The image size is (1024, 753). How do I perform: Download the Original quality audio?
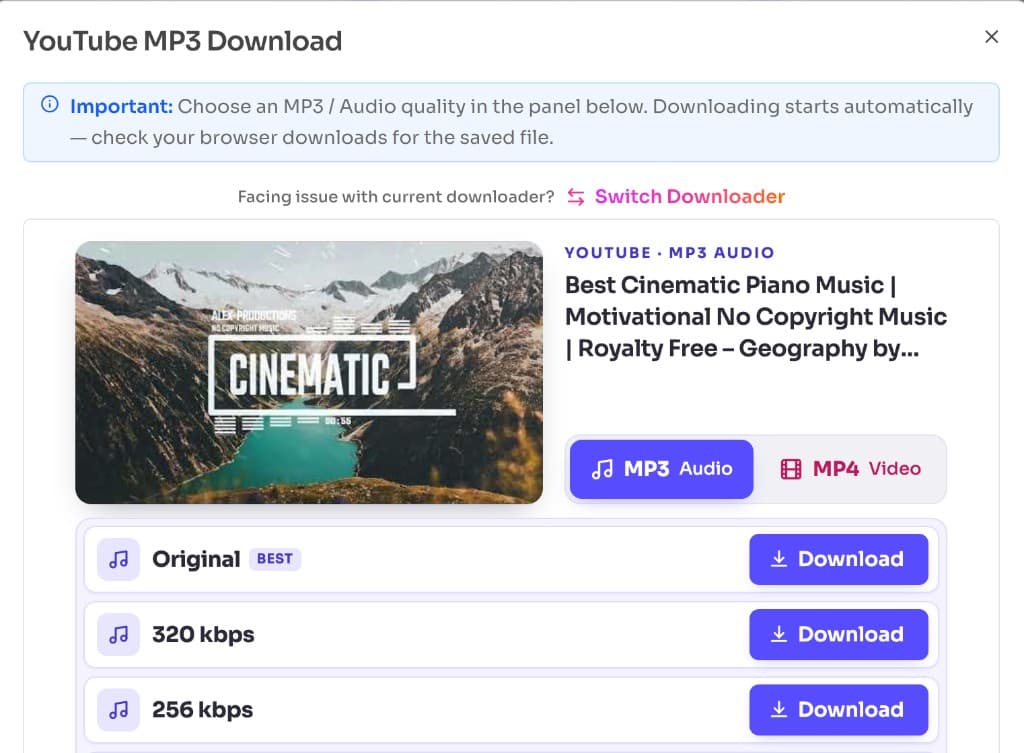(839, 559)
